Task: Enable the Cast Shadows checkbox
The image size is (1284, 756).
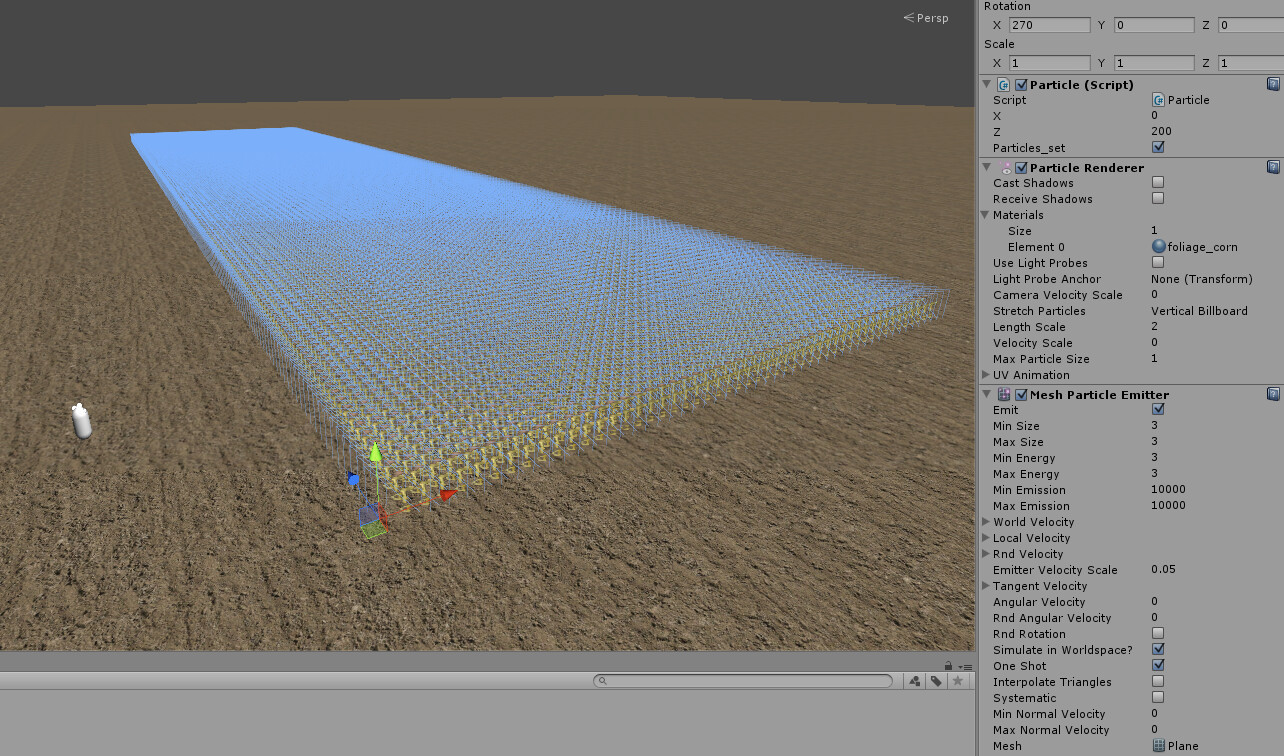Action: point(1157,181)
